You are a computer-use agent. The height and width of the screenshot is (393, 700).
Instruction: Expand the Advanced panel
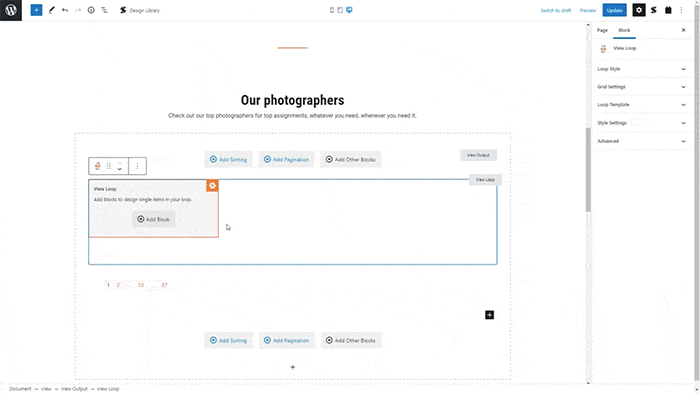[641, 141]
